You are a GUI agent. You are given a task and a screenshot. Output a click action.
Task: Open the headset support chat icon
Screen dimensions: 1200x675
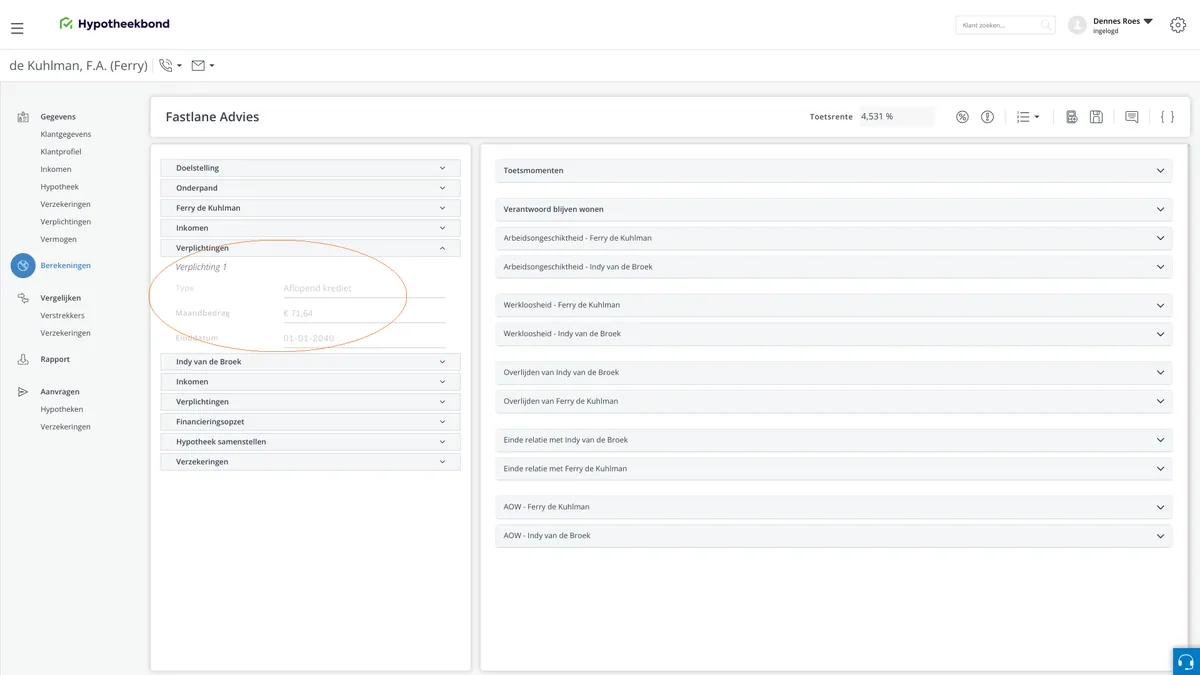pos(1186,662)
